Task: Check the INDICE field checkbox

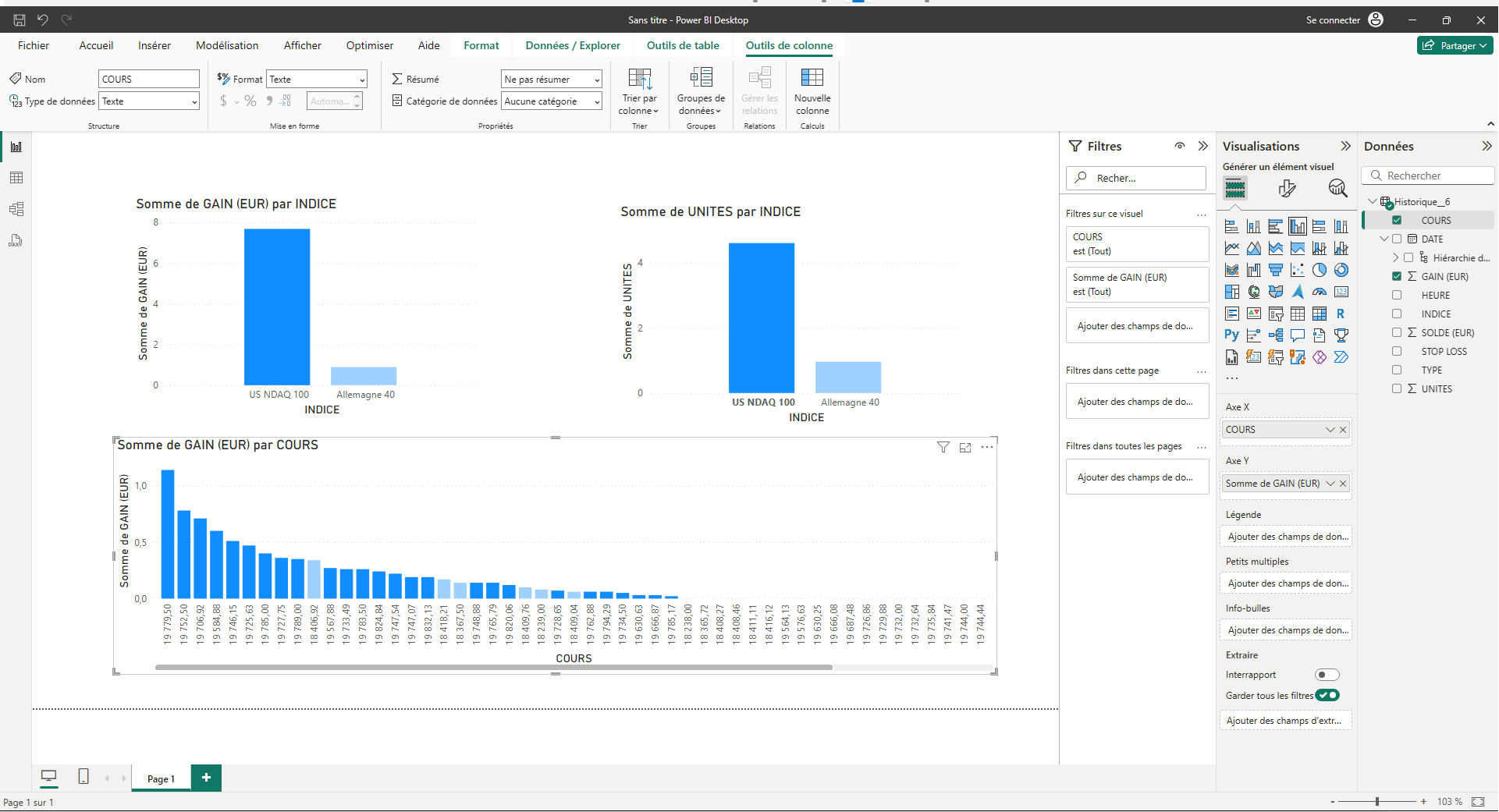Action: 1397,314
